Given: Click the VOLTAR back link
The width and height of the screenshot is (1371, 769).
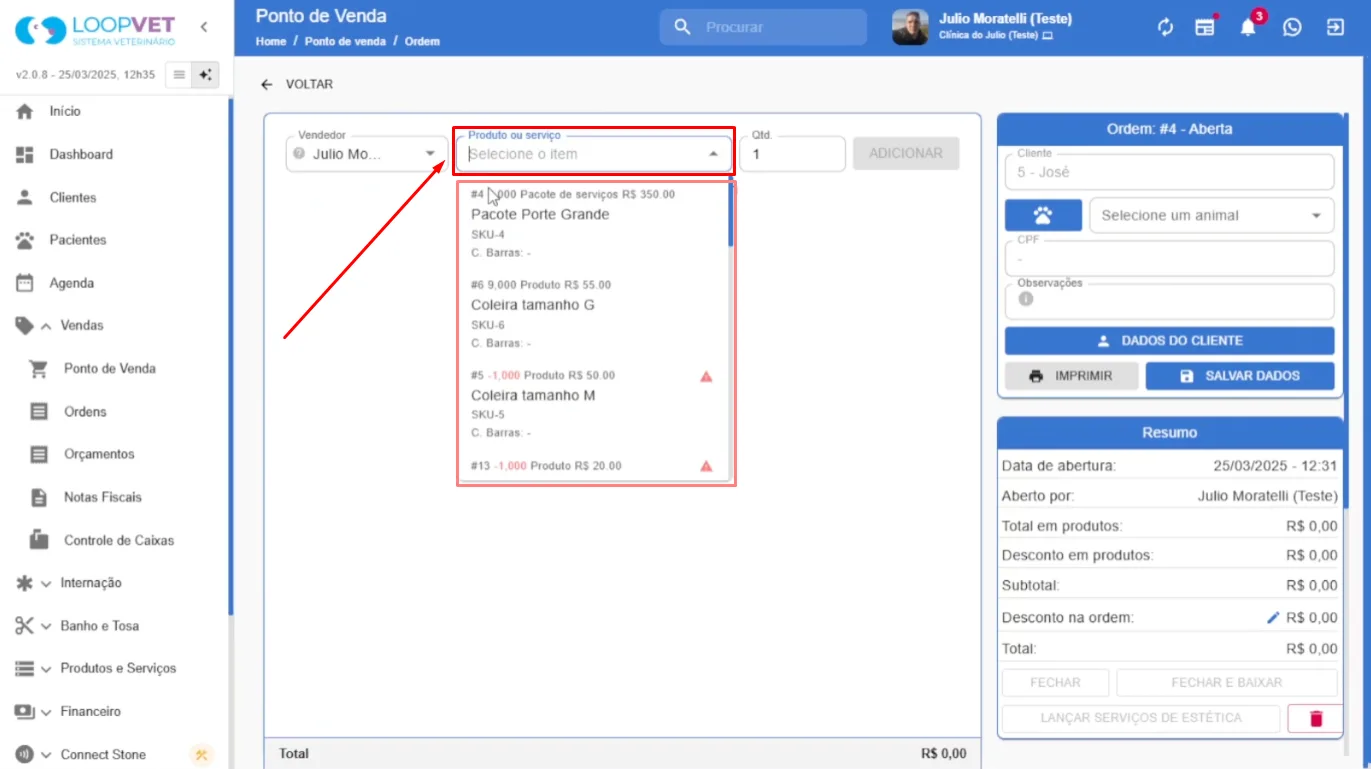Looking at the screenshot, I should coord(297,85).
